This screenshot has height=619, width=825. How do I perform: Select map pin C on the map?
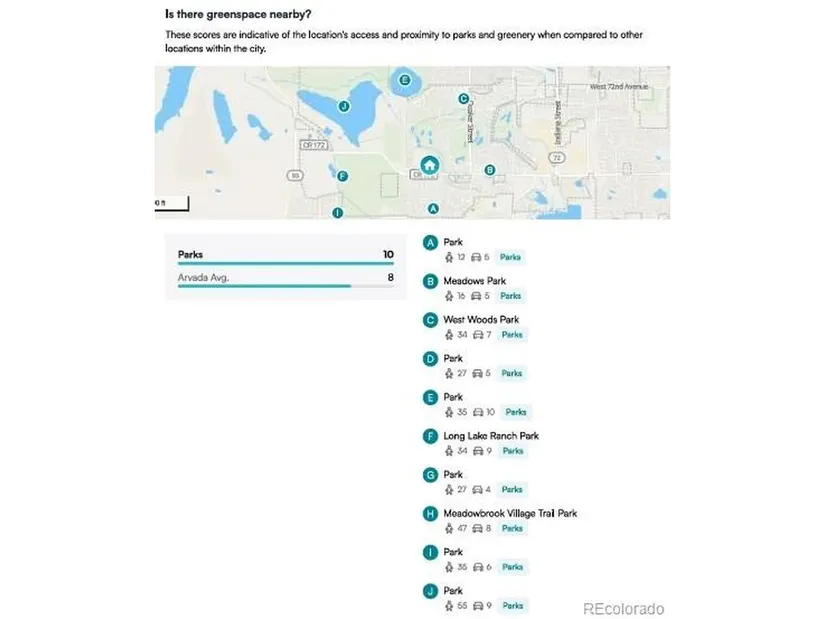(463, 98)
